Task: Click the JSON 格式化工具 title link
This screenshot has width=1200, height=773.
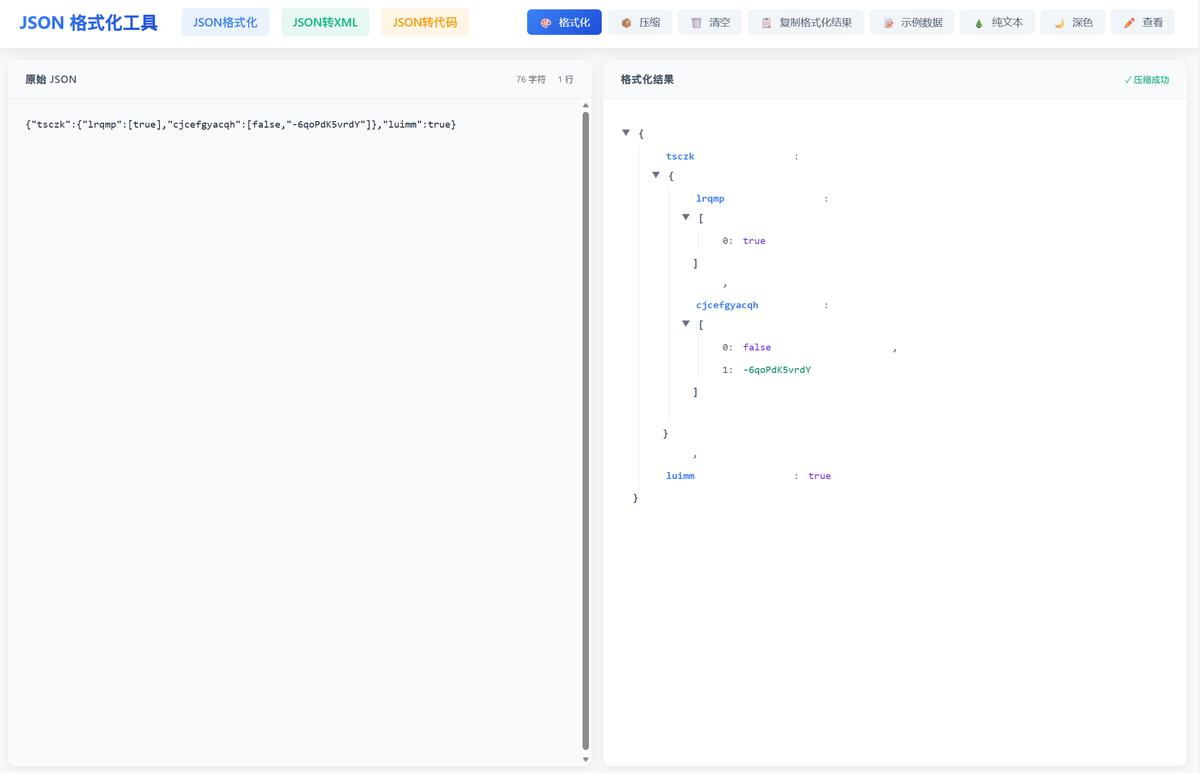Action: [88, 23]
